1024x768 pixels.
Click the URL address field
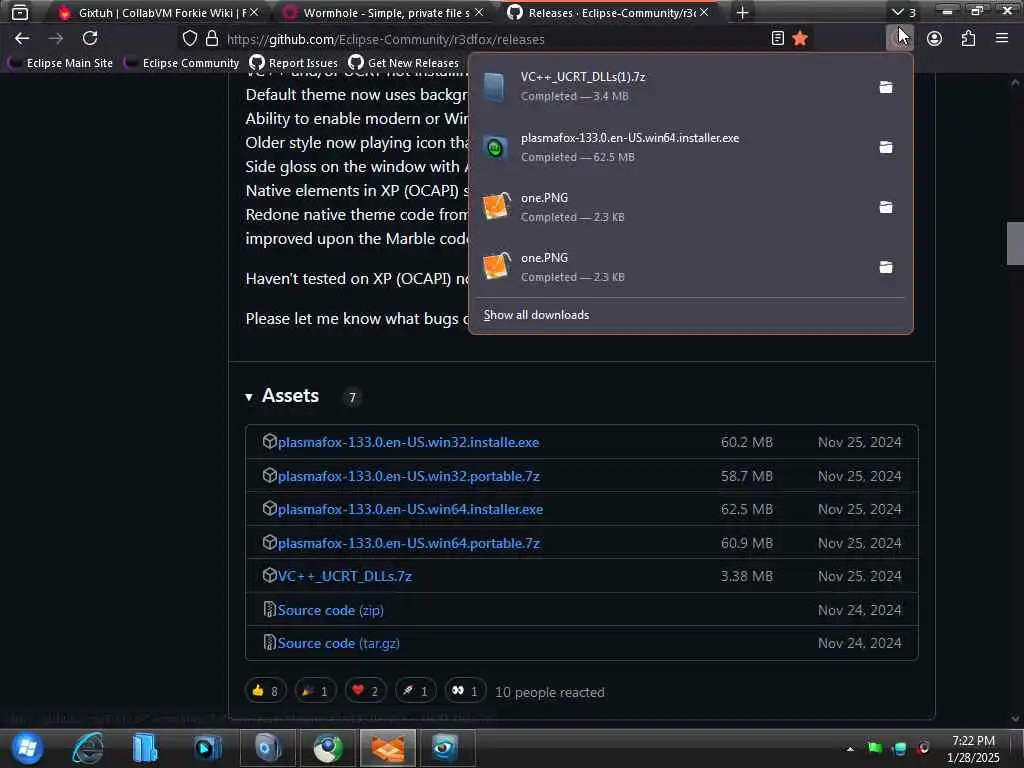[x=495, y=39]
